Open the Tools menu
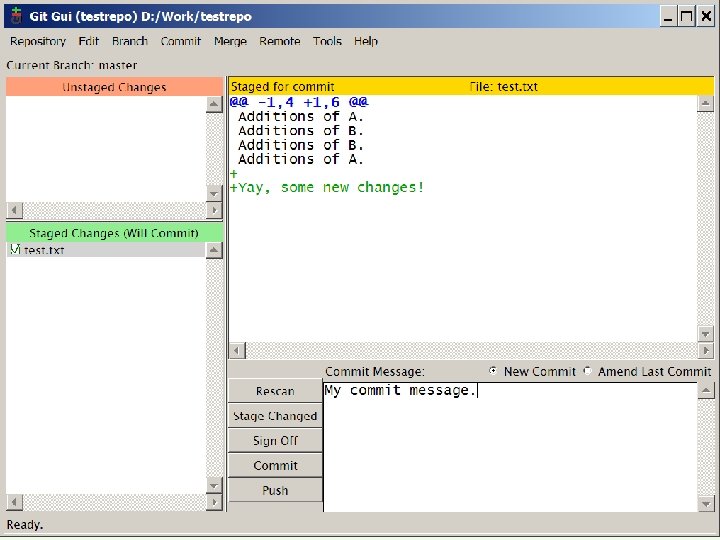 coord(327,41)
